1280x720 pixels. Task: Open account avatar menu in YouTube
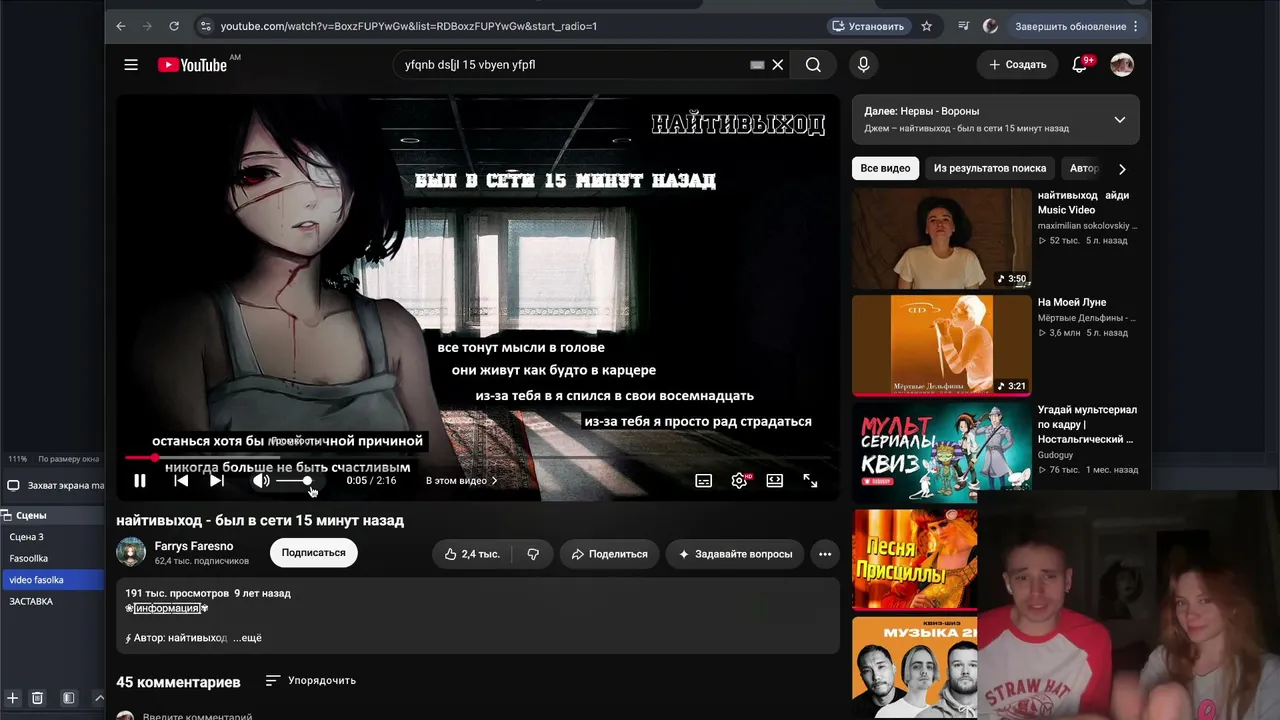tap(1122, 65)
